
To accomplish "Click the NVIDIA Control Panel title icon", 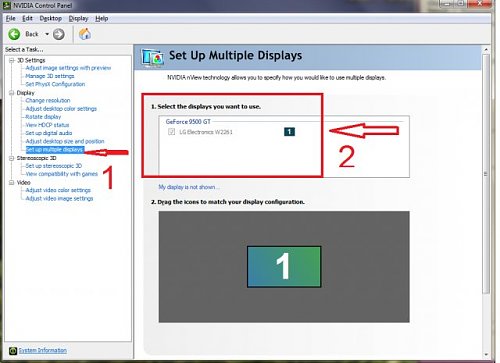I will click(7, 5).
